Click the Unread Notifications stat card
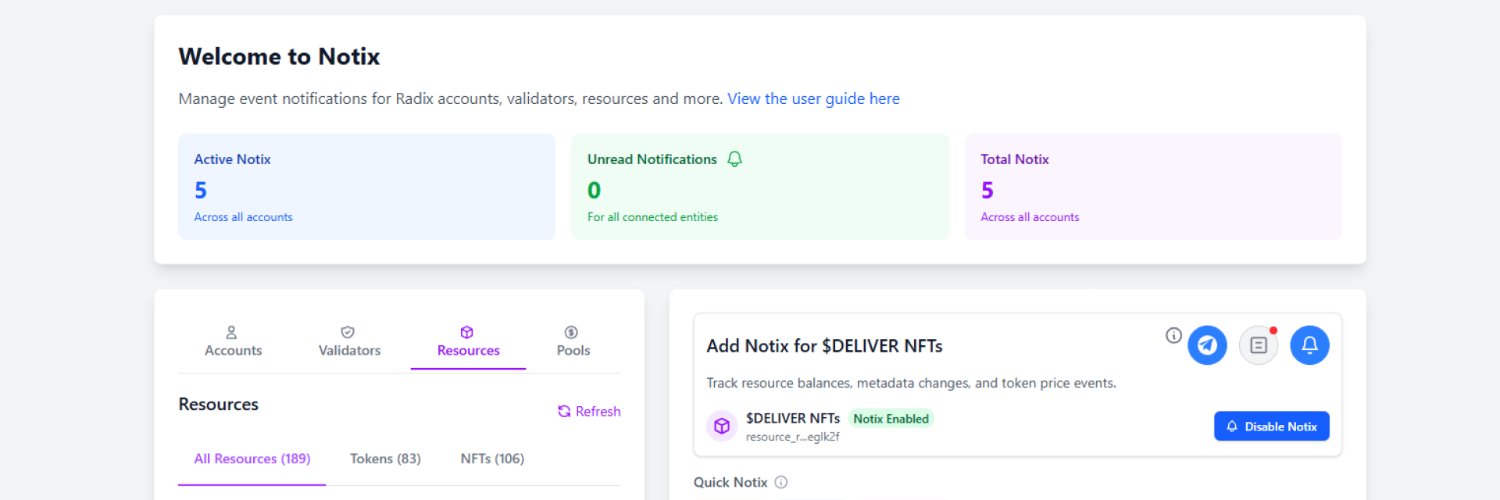Viewport: 1500px width, 500px height. (x=760, y=187)
